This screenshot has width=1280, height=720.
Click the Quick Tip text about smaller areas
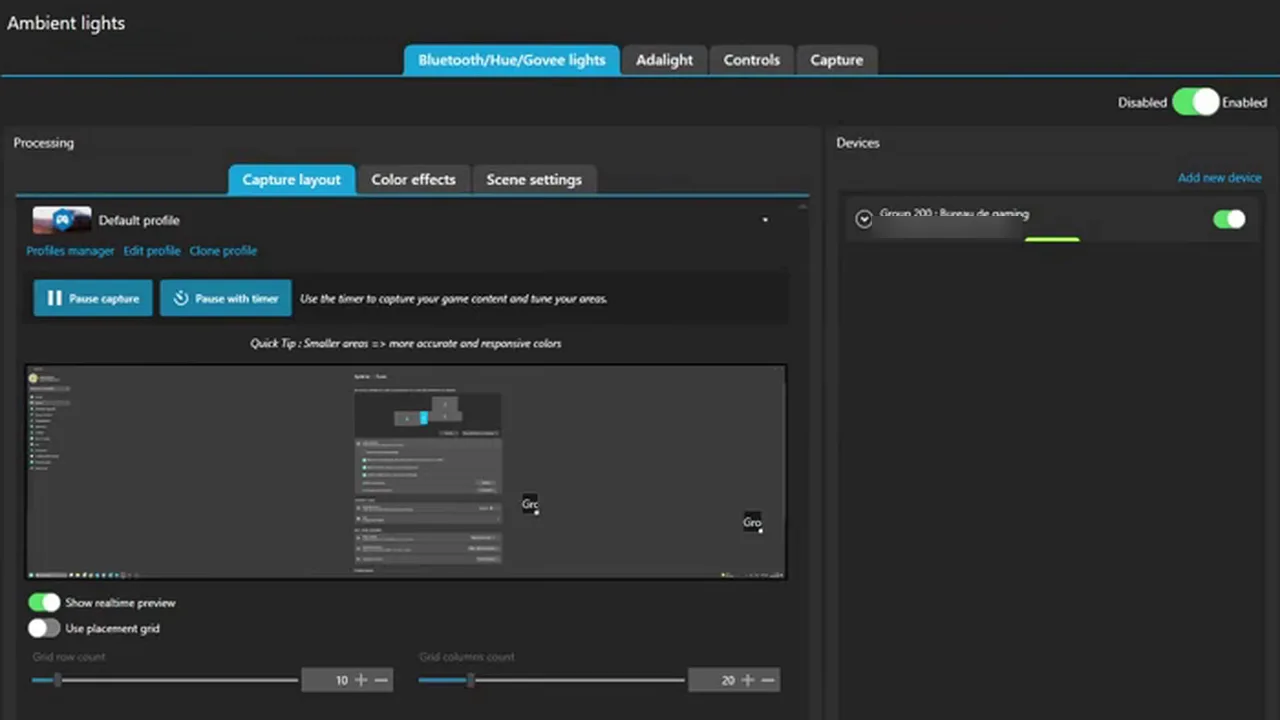pos(405,343)
